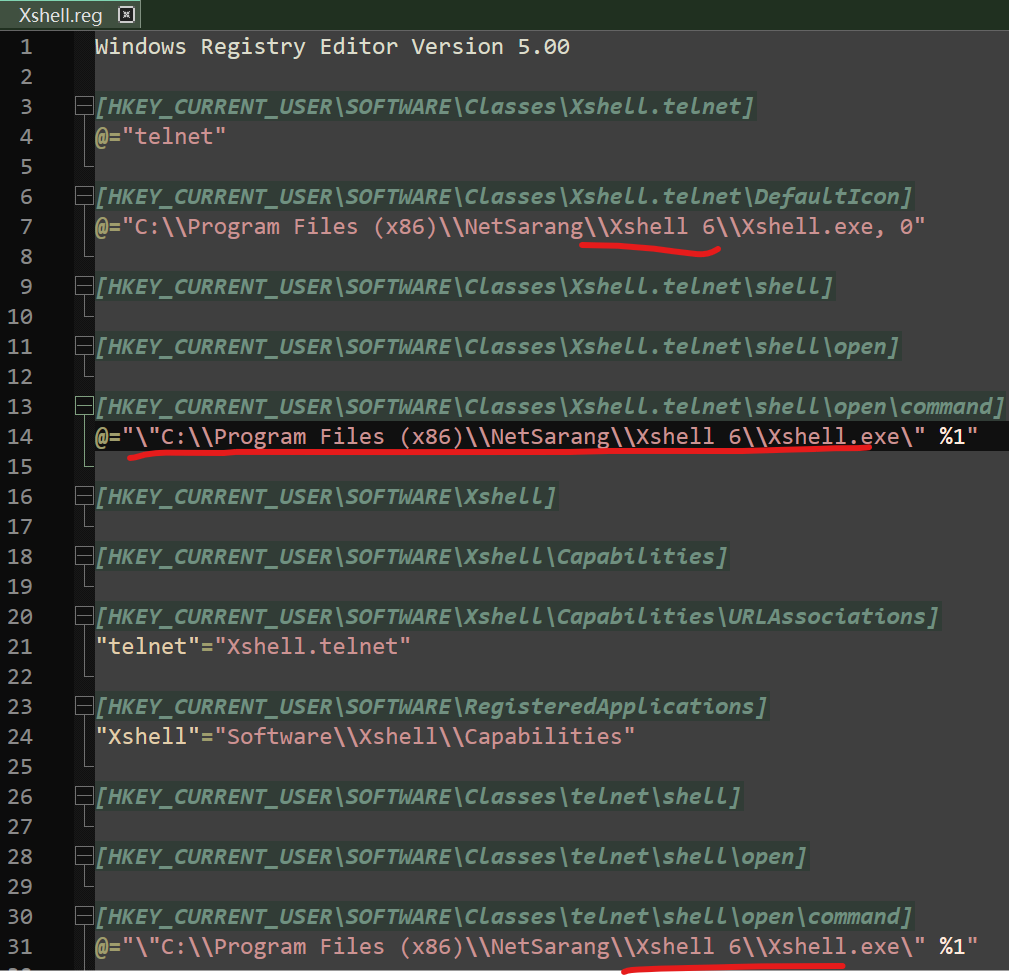1009x975 pixels.
Task: Click the 'Windows Registry Editor Version 5.00' header line
Action: click(x=332, y=46)
